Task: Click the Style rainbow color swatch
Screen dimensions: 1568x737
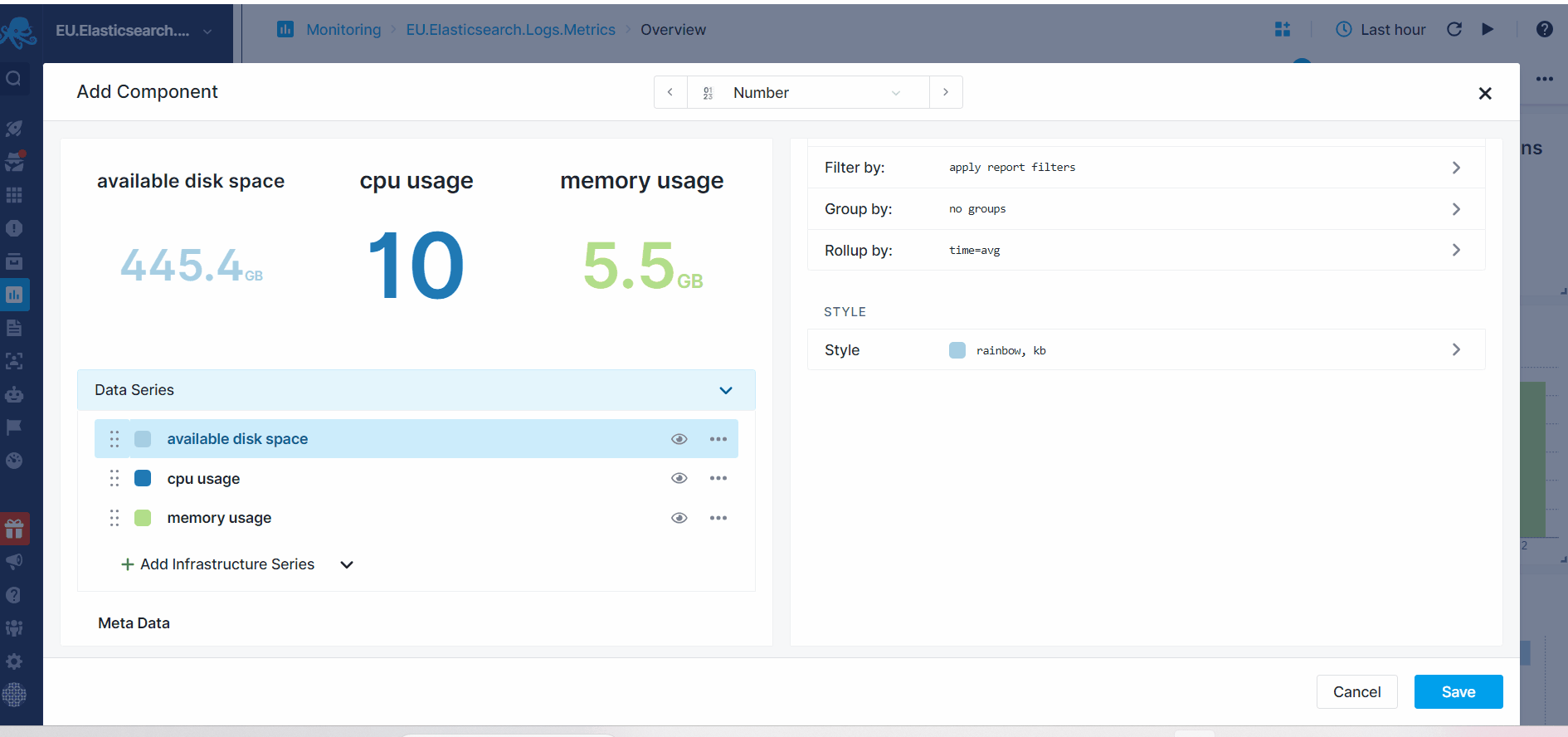Action: pos(957,350)
